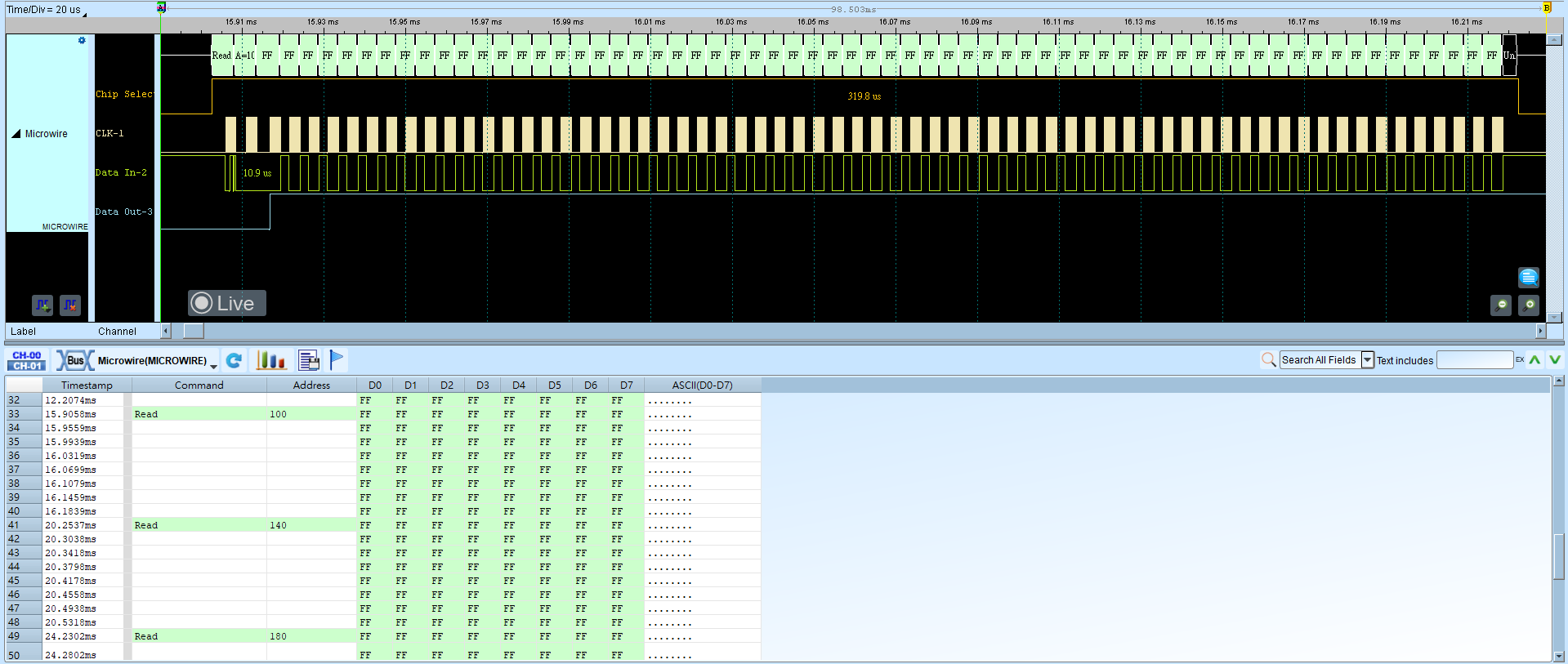This screenshot has height=664, width=1568.
Task: Click the Text includes input field
Action: coord(1475,360)
